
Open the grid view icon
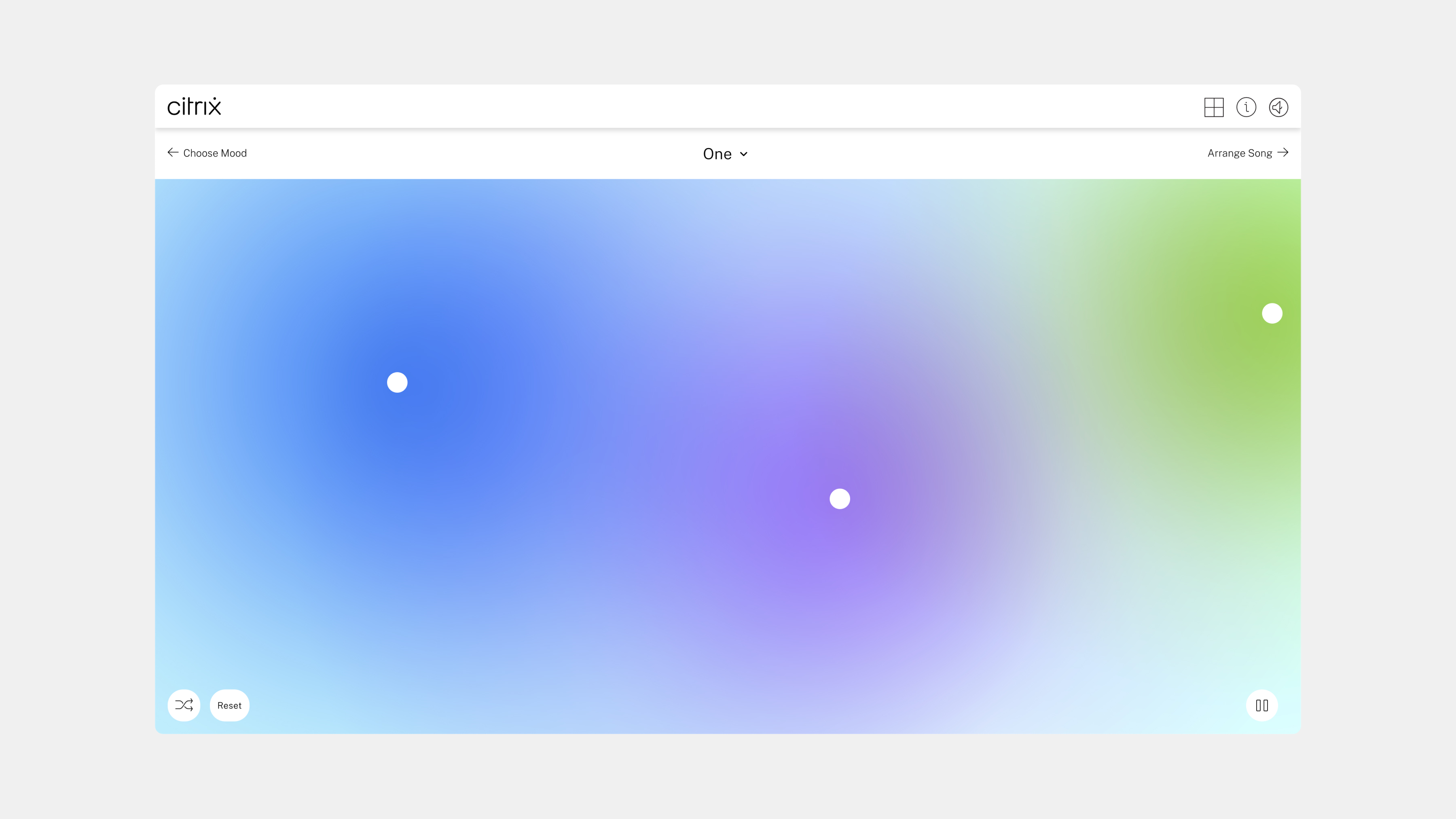(x=1213, y=108)
